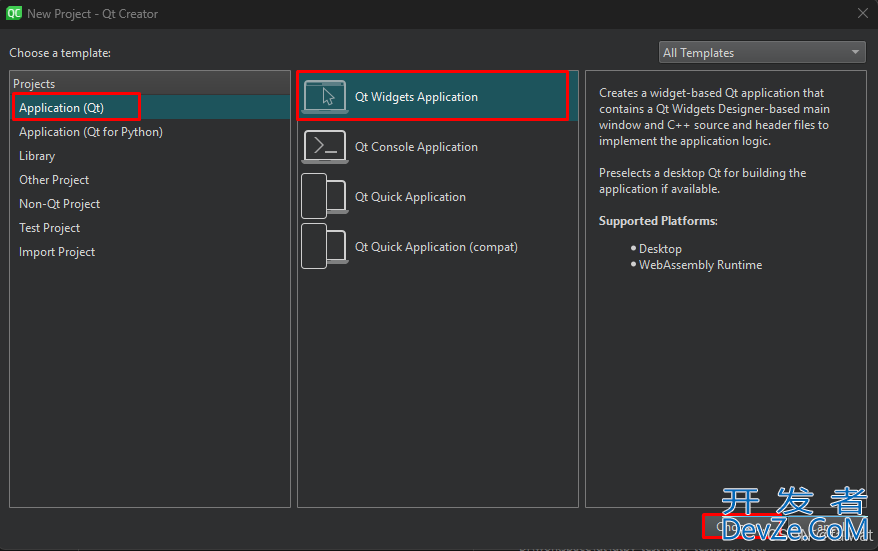Viewport: 878px width, 551px height.
Task: Select the Library project category
Action: (151, 156)
